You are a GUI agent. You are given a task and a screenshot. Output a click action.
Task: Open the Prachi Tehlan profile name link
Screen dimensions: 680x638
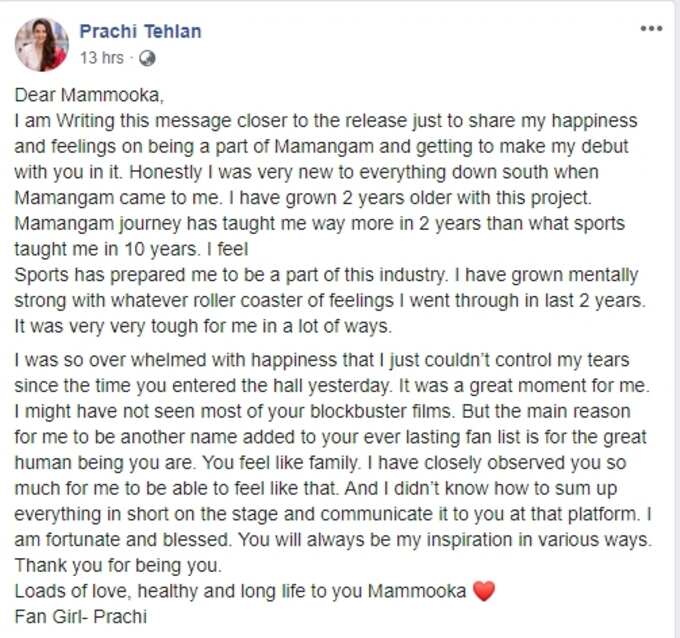pos(141,32)
